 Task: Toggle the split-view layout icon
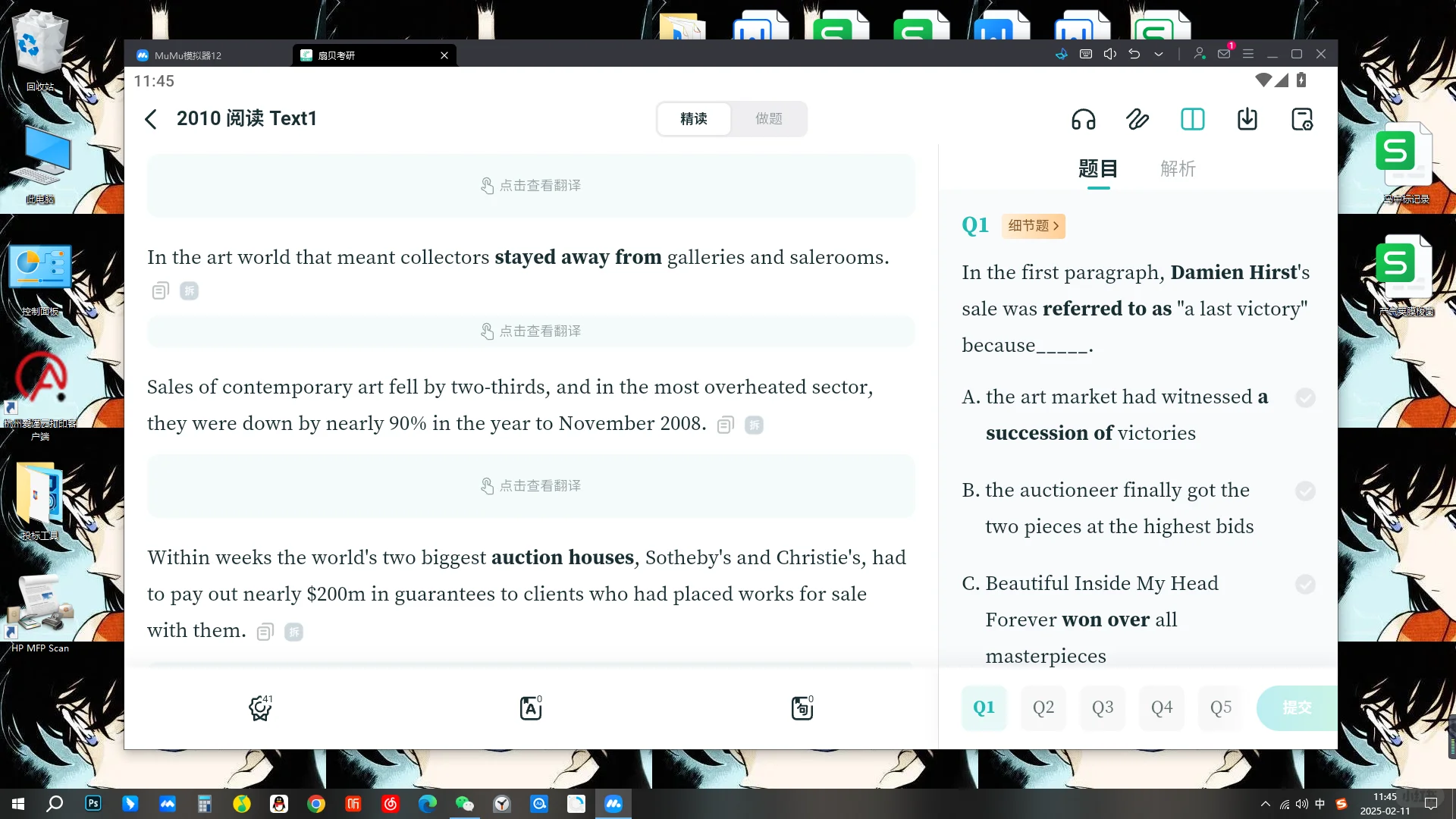click(1192, 119)
